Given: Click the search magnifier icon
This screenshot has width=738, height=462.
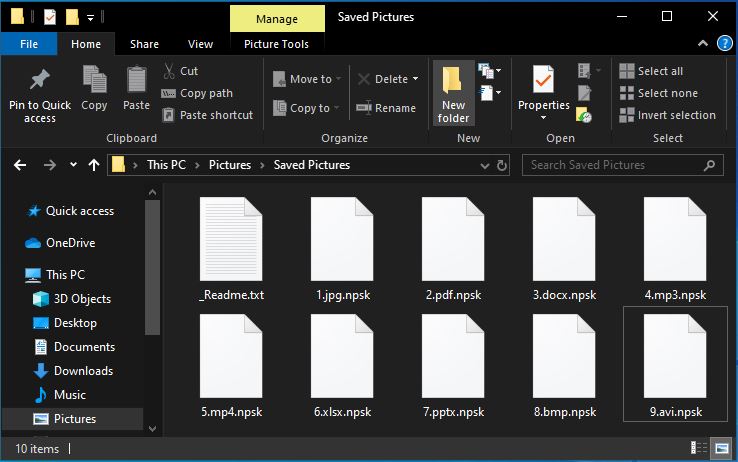Looking at the screenshot, I should pos(709,165).
